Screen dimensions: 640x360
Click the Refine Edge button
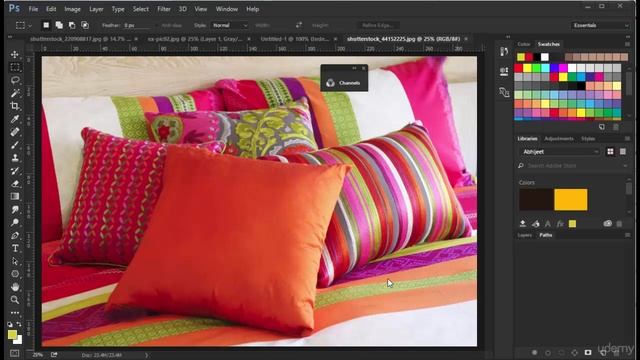pos(378,25)
